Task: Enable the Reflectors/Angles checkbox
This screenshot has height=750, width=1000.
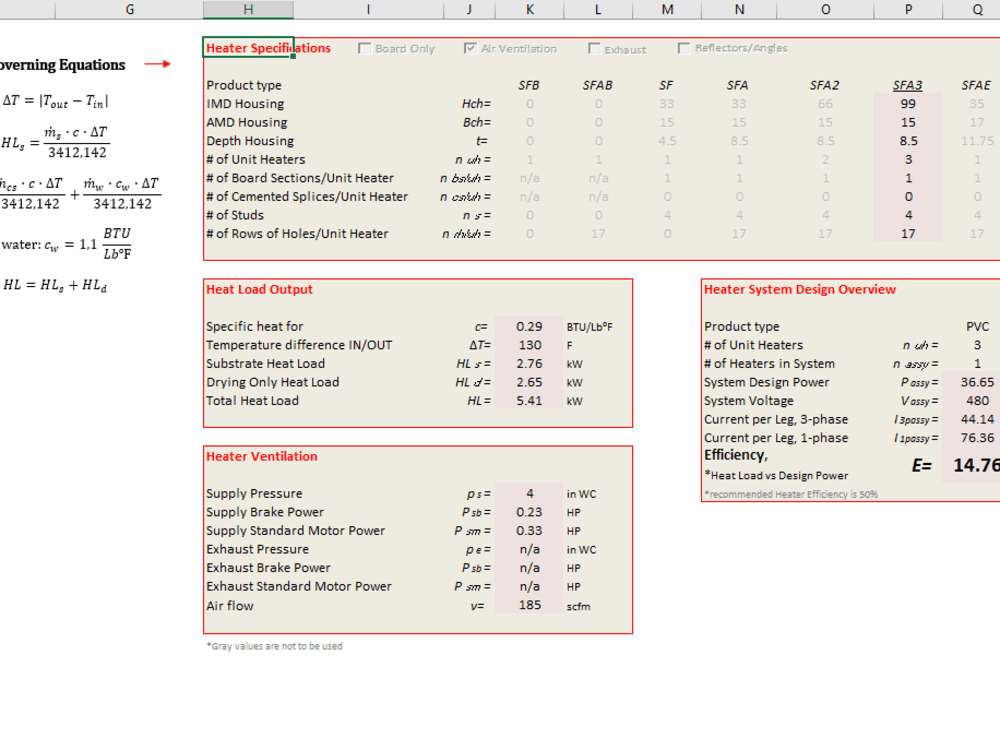Action: pyautogui.click(x=685, y=47)
